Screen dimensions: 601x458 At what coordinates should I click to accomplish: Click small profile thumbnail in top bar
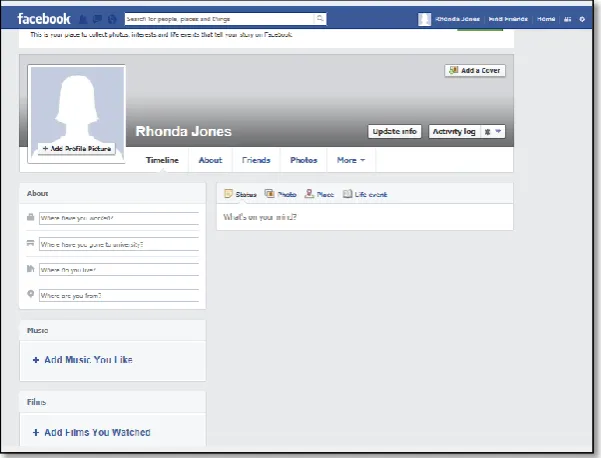(424, 19)
